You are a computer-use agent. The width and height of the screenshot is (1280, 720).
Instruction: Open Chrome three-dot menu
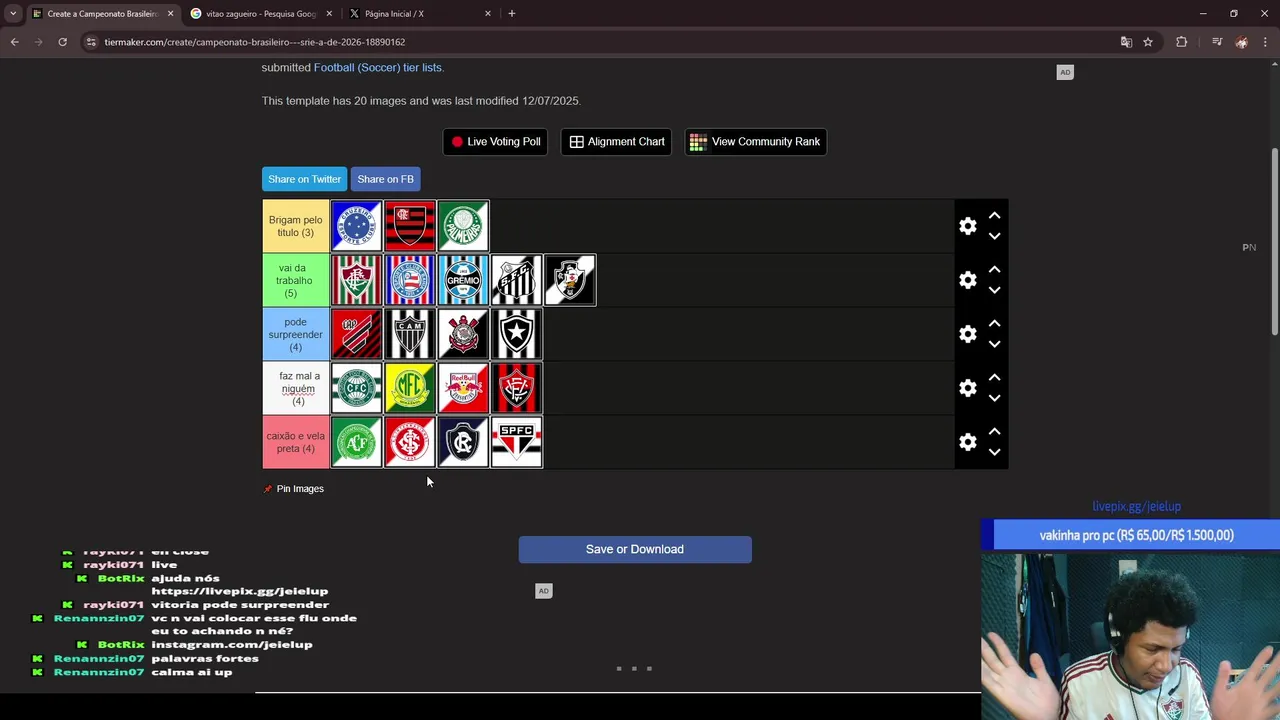[x=1265, y=42]
